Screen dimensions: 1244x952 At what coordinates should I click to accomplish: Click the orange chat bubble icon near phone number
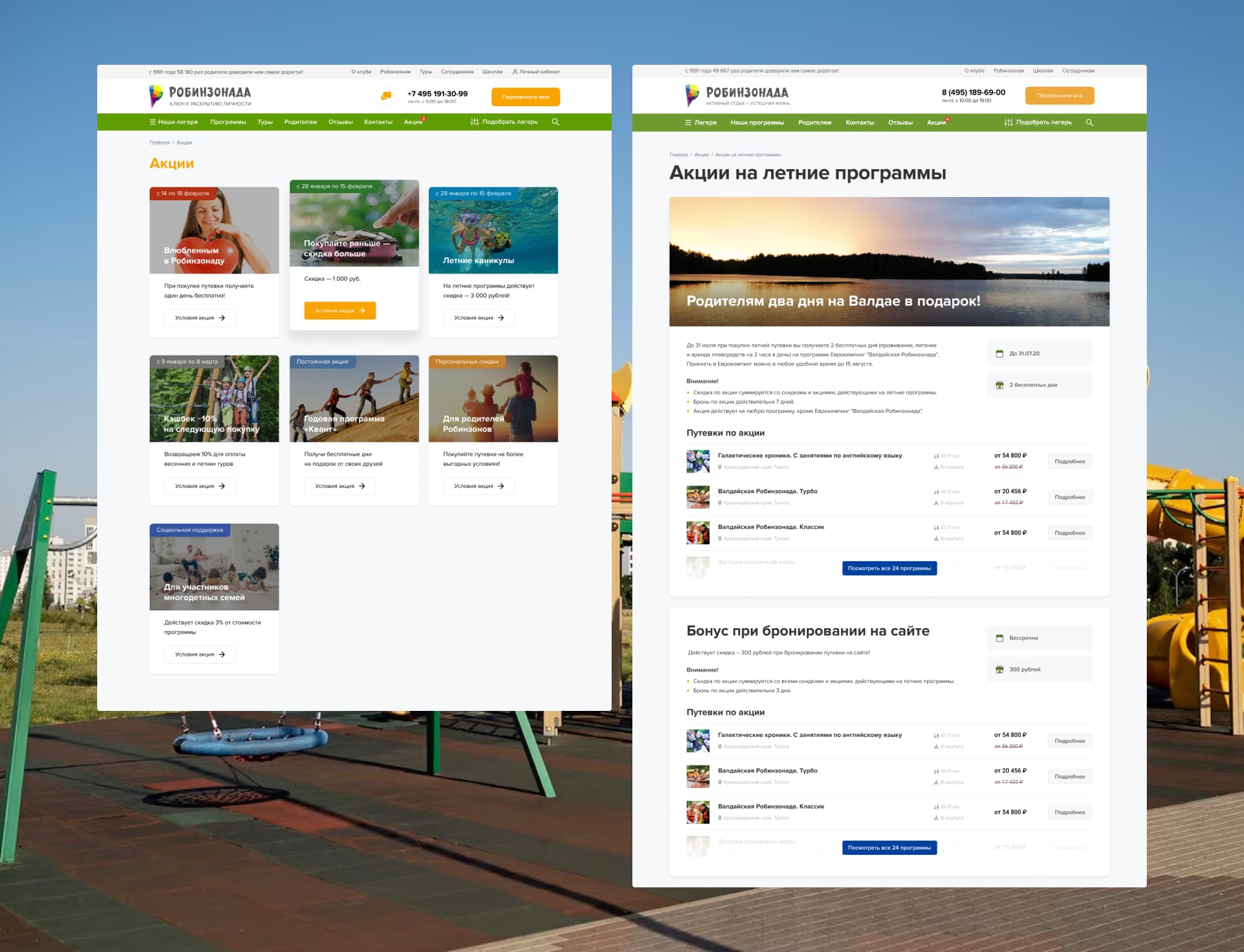coord(386,96)
